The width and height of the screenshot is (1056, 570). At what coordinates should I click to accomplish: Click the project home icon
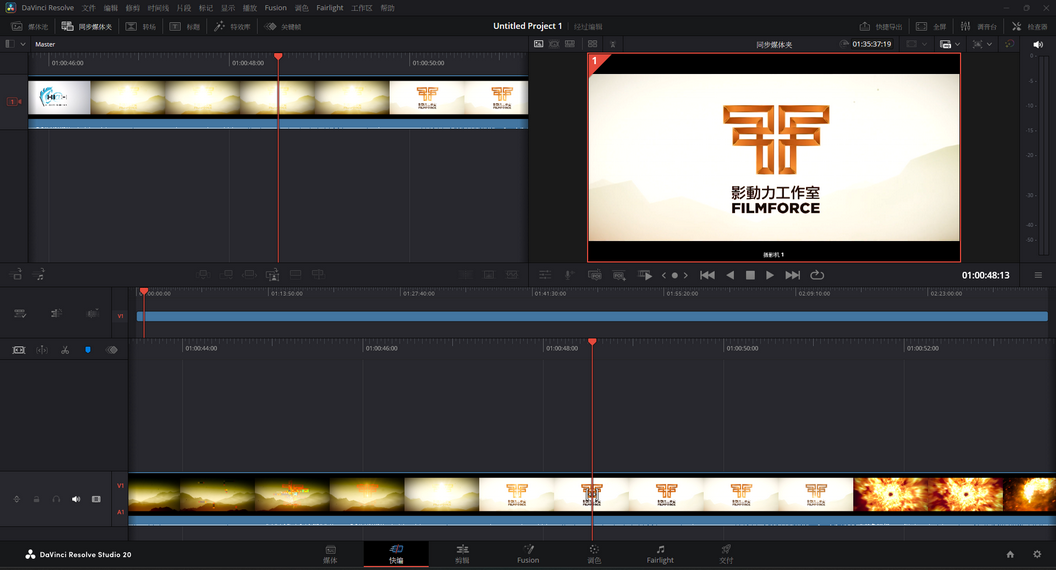pyautogui.click(x=1010, y=554)
